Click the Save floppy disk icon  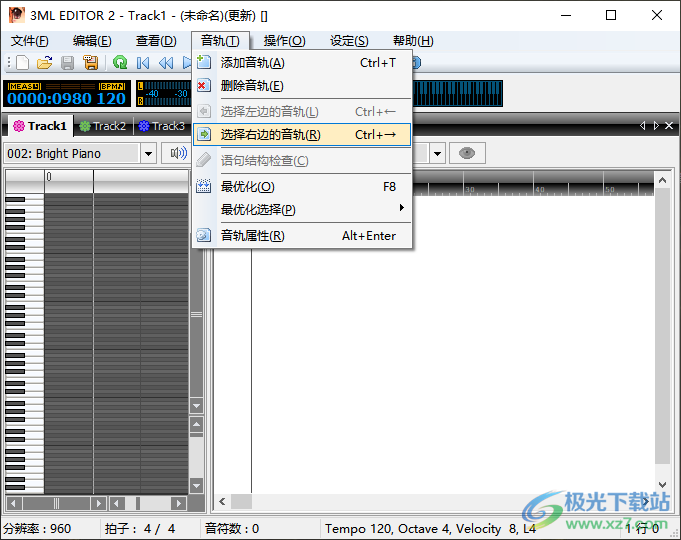pyautogui.click(x=67, y=63)
